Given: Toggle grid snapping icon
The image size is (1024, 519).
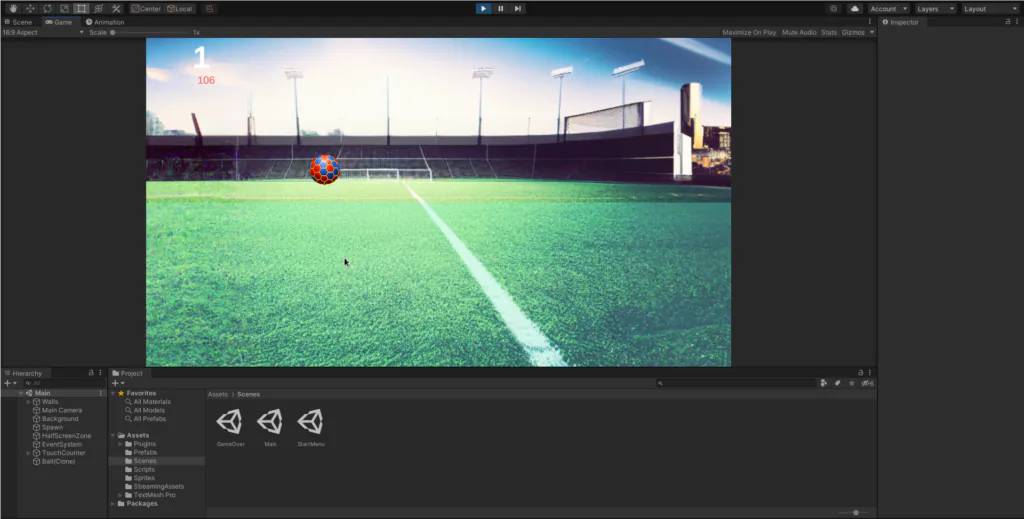Looking at the screenshot, I should click(210, 8).
